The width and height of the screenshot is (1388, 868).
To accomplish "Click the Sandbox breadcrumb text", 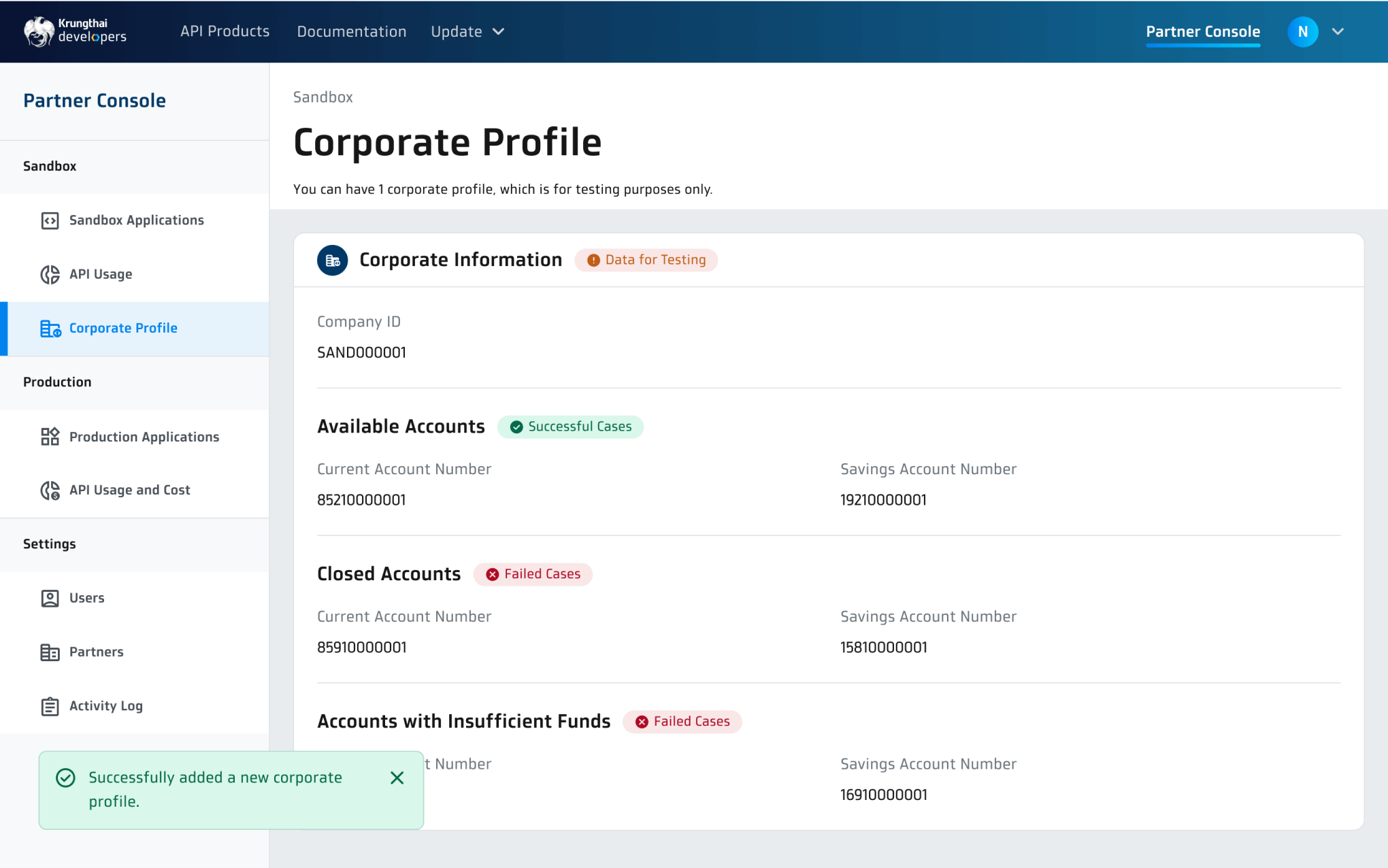I will click(323, 97).
